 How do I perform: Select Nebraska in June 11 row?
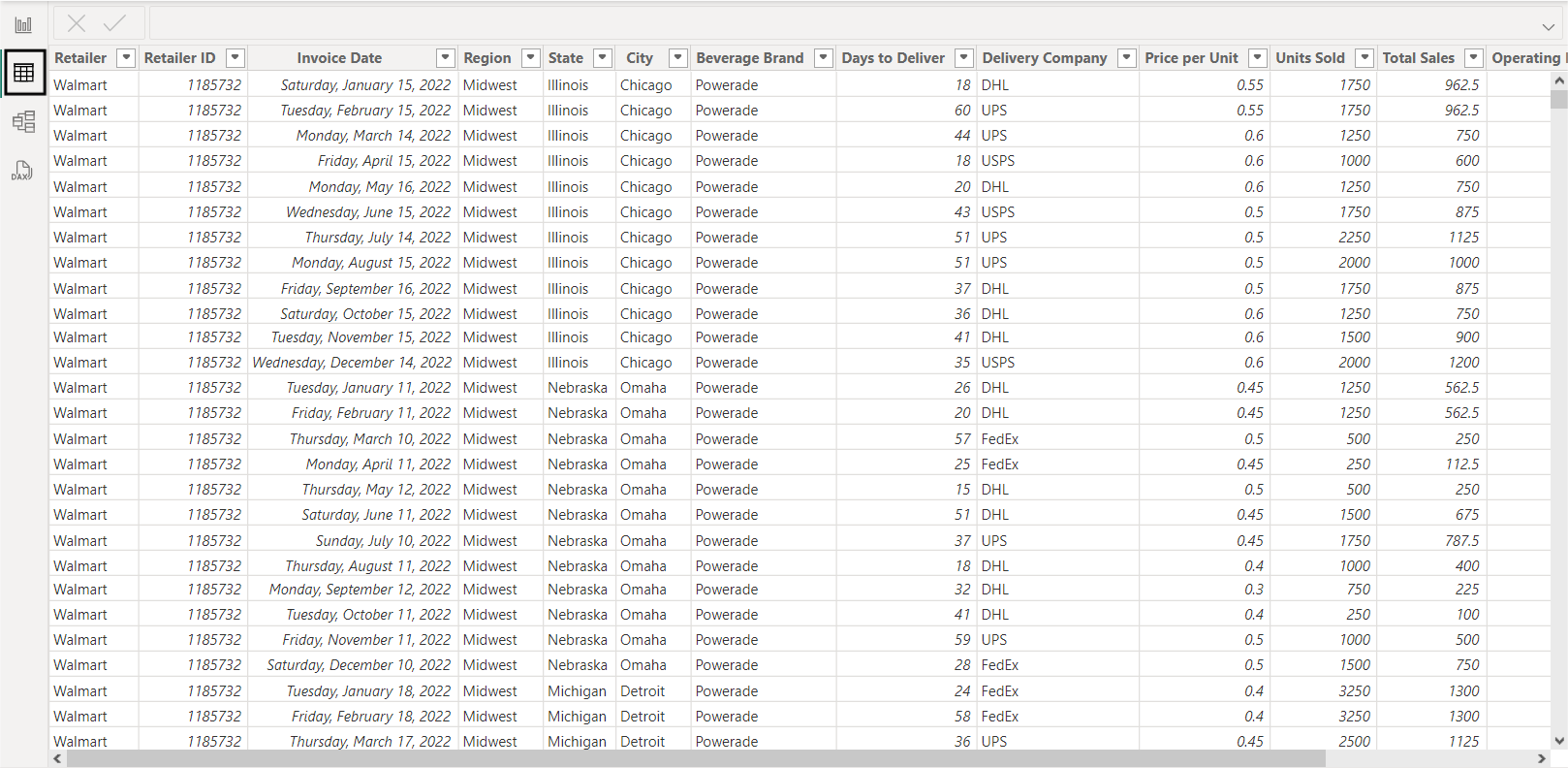(578, 515)
